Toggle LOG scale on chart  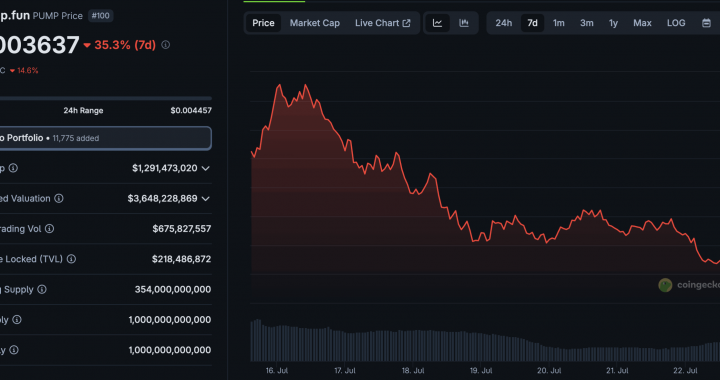[x=676, y=23]
